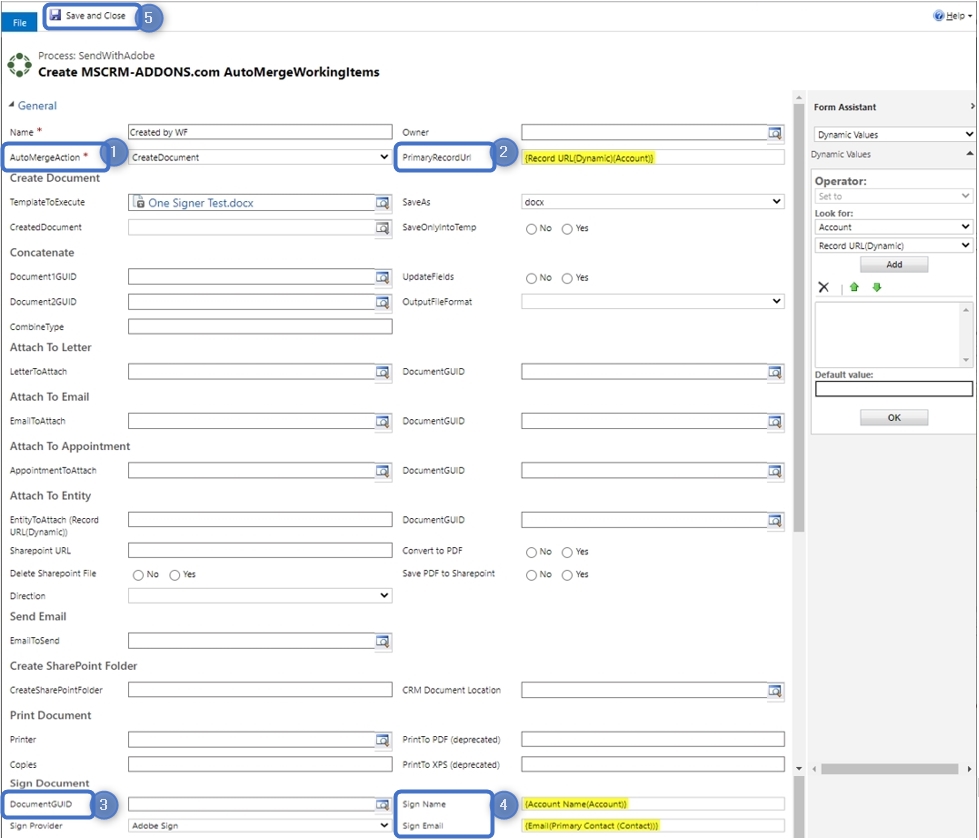Viewport: 979px width, 840px height.
Task: Open the CRM Document Location lookup icon
Action: 775,691
